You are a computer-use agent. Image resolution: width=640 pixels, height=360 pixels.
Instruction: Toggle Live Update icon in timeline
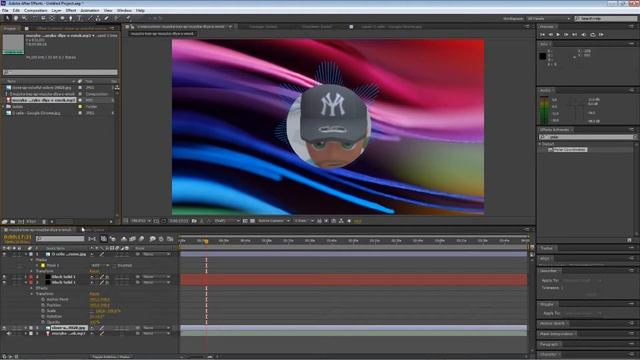pos(104,239)
